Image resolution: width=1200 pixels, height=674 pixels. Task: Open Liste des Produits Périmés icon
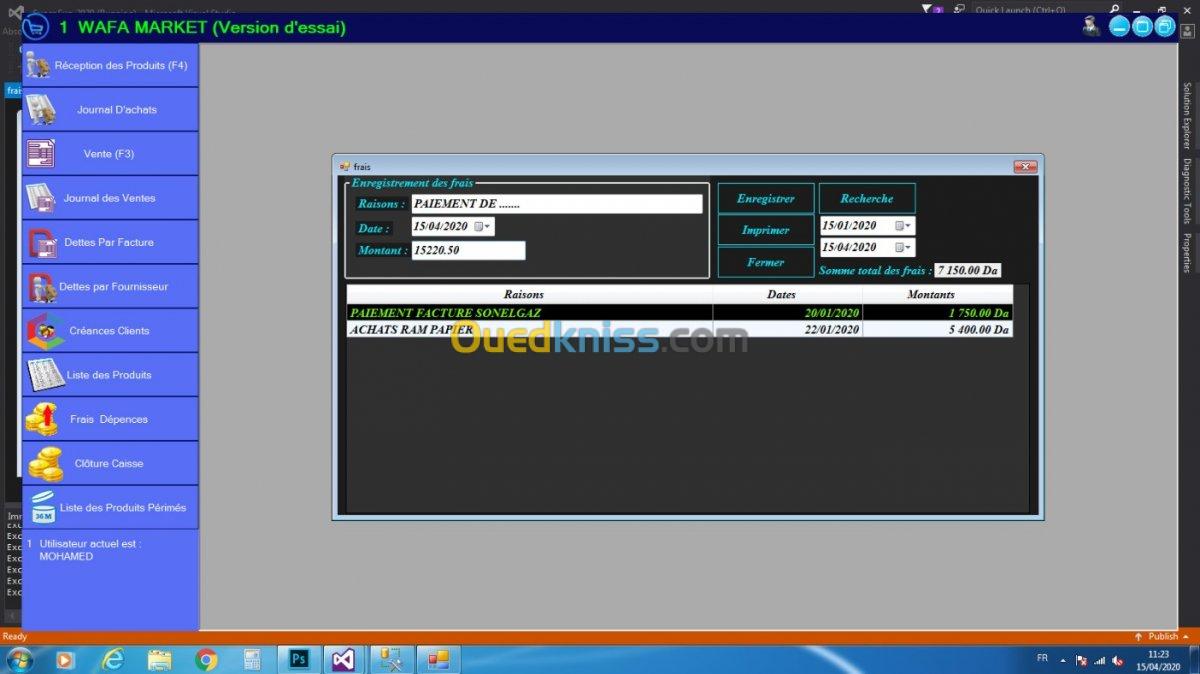tap(43, 508)
